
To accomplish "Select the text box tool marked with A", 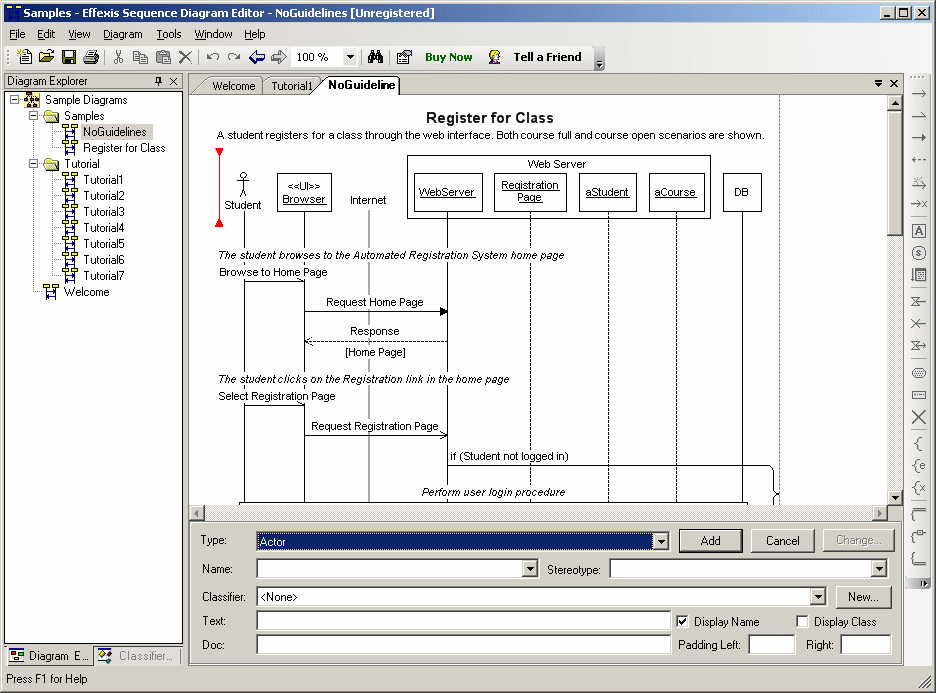I will [917, 230].
